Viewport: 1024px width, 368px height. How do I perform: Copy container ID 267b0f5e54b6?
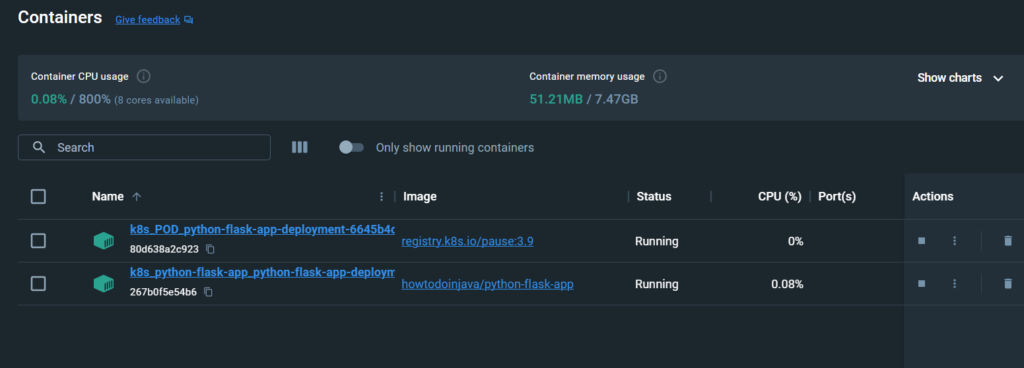[208, 292]
